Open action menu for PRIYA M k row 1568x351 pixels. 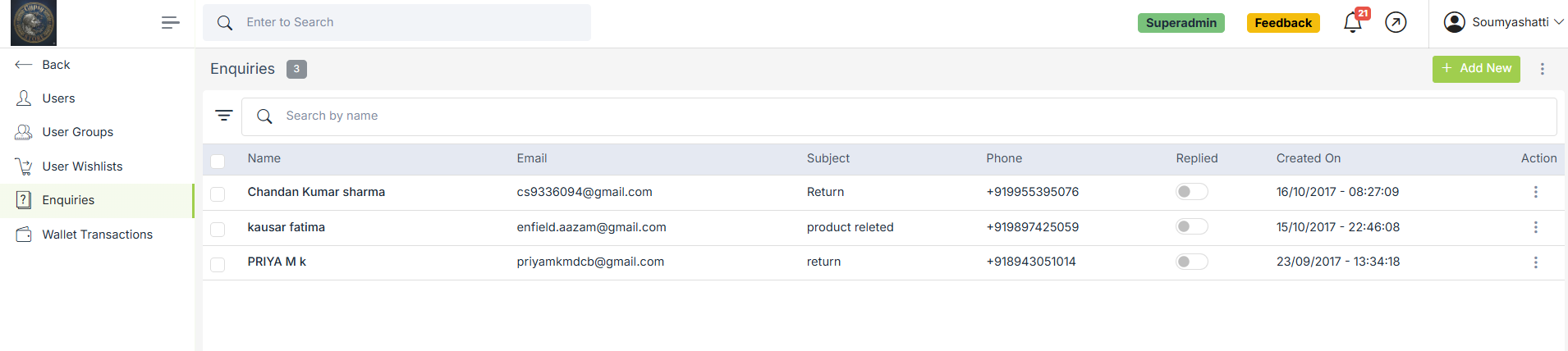point(1535,262)
